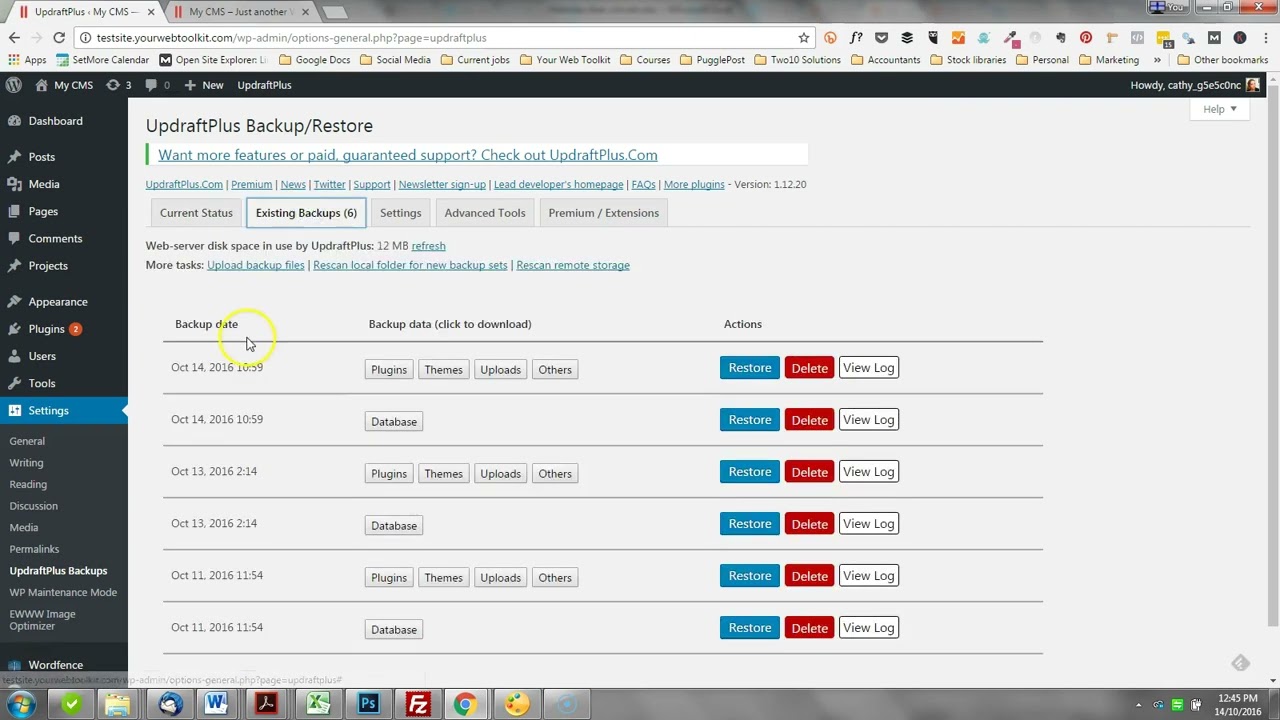The height and width of the screenshot is (720, 1280).
Task: Click Rescan local folder for new backup sets
Action: tap(410, 265)
